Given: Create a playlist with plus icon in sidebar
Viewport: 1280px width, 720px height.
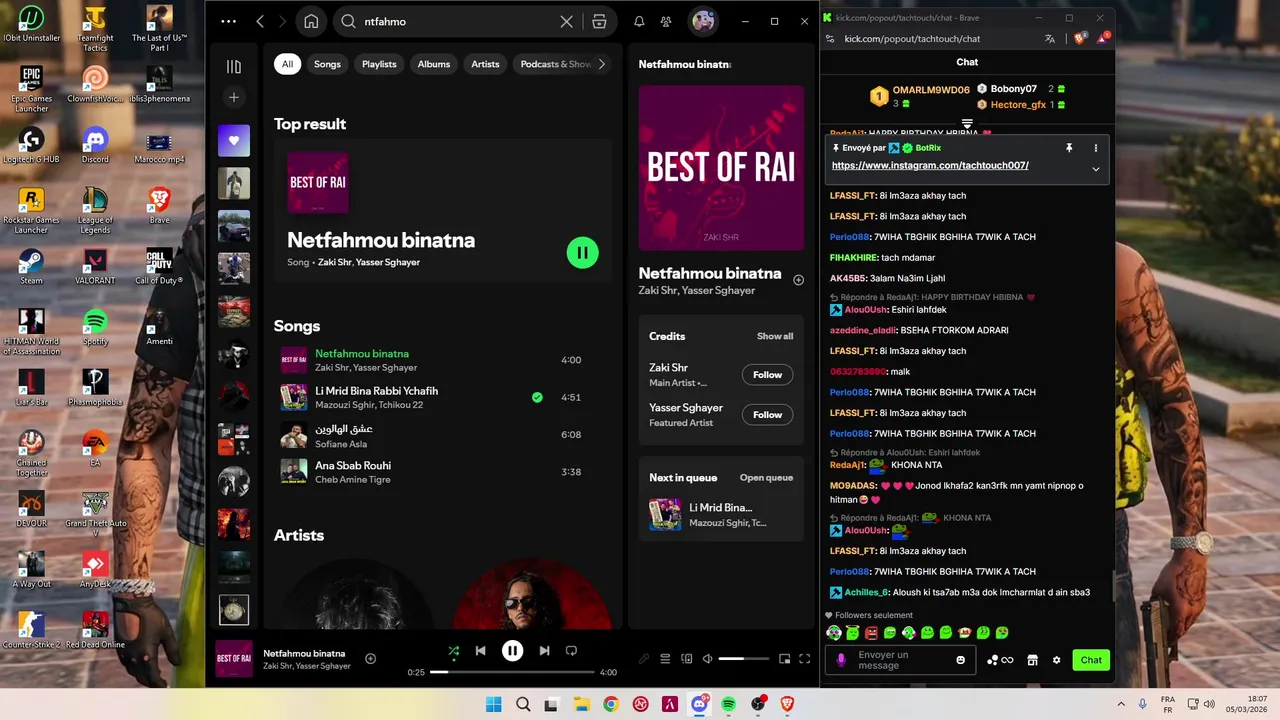Looking at the screenshot, I should [234, 97].
